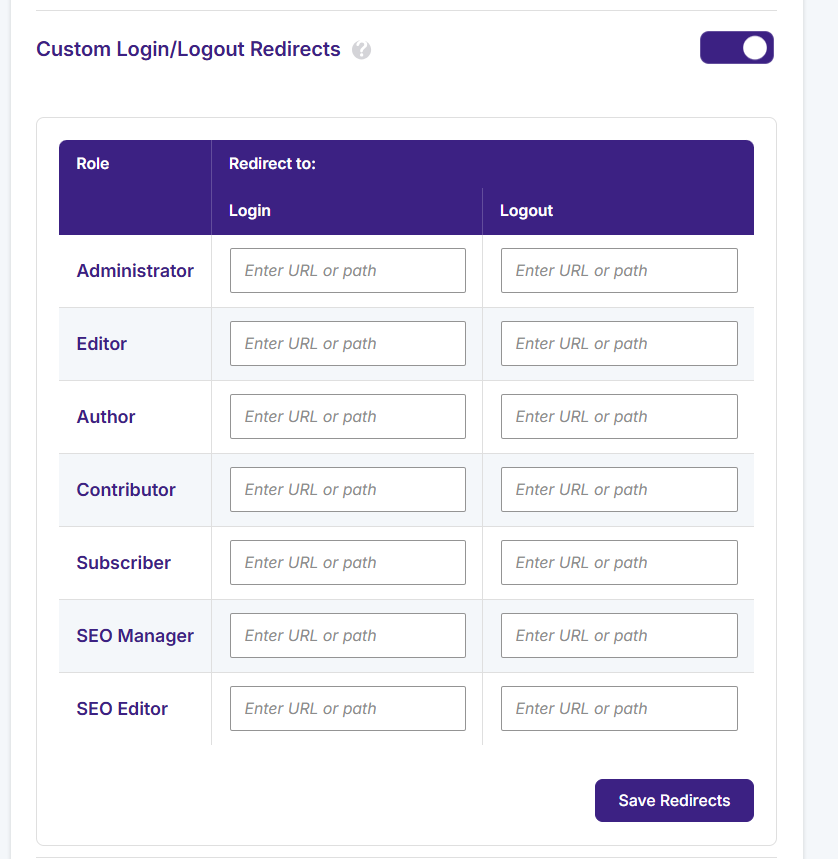Choose the Subscriber Logout URL field
This screenshot has height=859, width=838.
pos(619,563)
